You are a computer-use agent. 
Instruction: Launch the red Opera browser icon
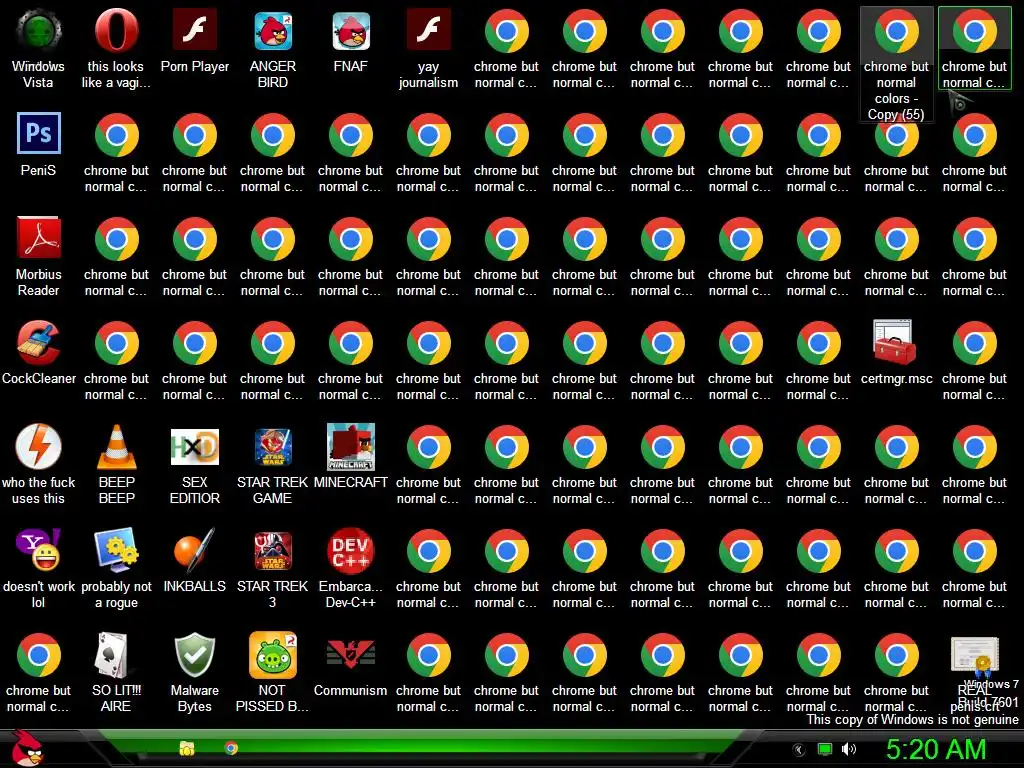click(x=116, y=30)
